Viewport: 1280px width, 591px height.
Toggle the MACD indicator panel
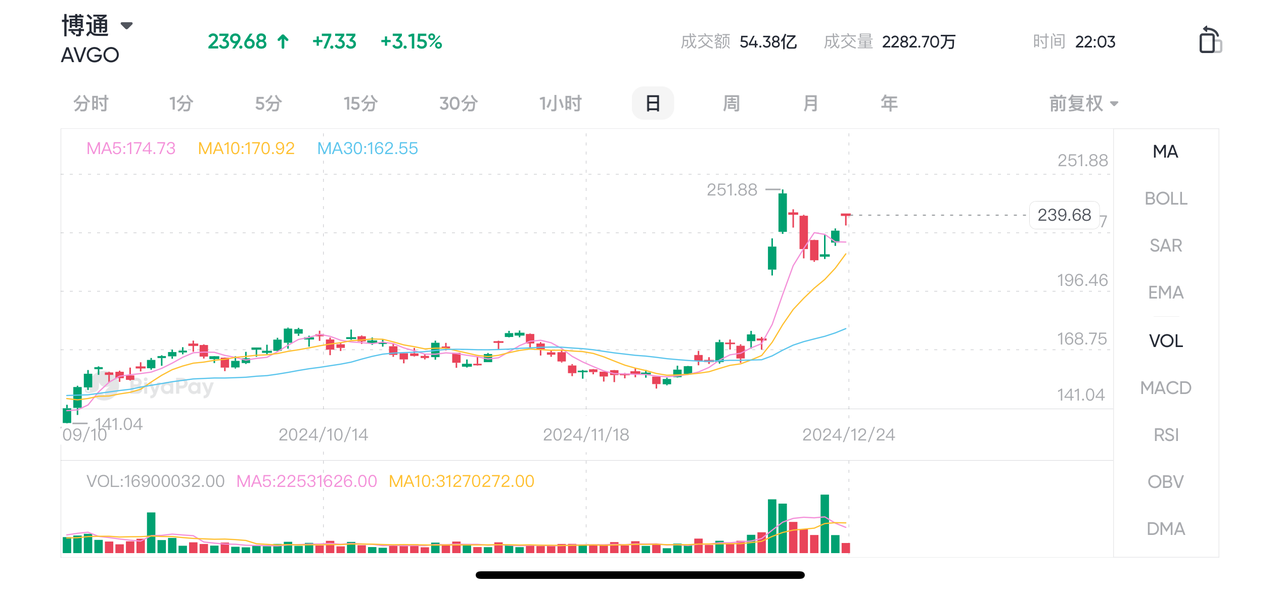click(x=1166, y=387)
